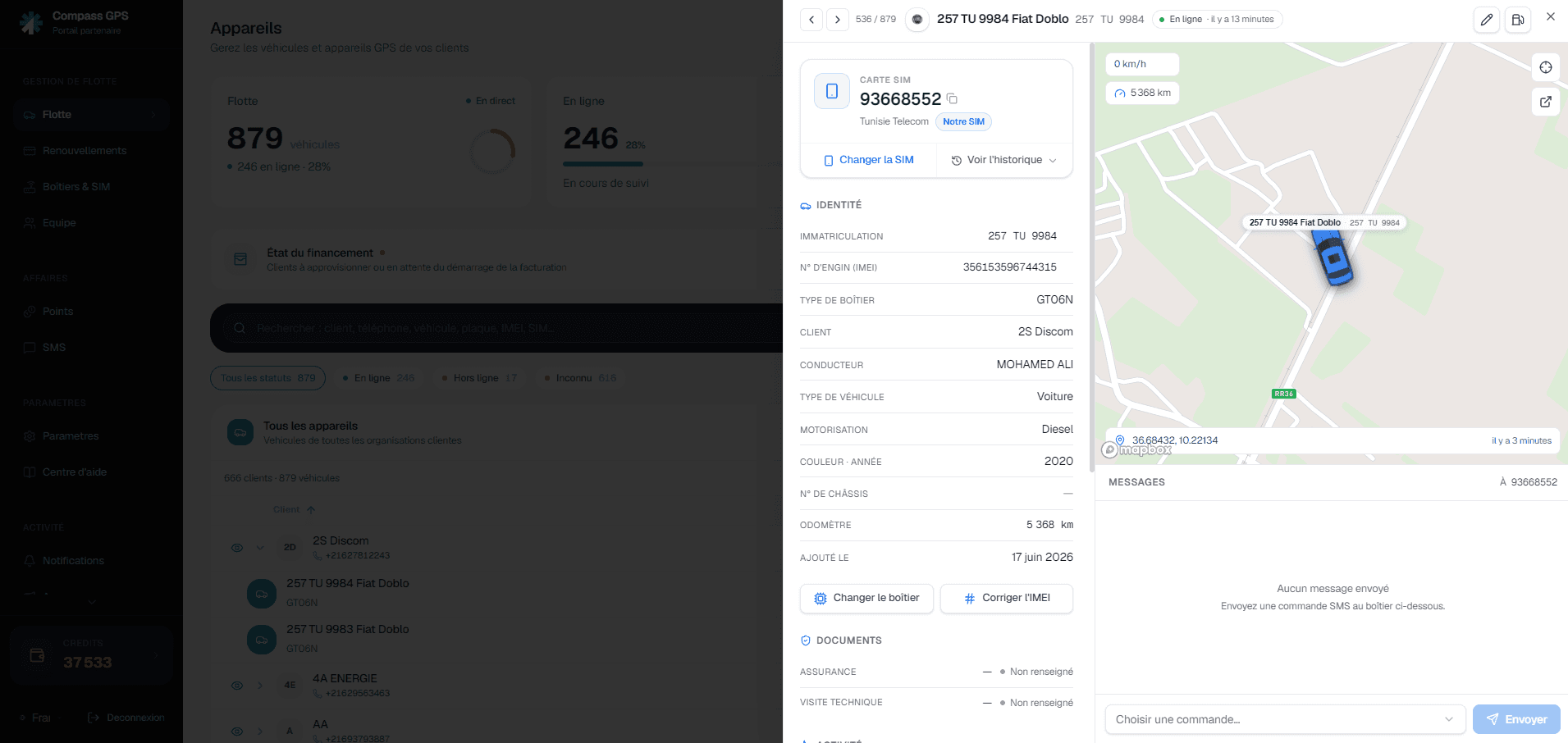This screenshot has width=1568, height=743.
Task: Click client value 2S Discom in panel
Action: [x=1045, y=332]
